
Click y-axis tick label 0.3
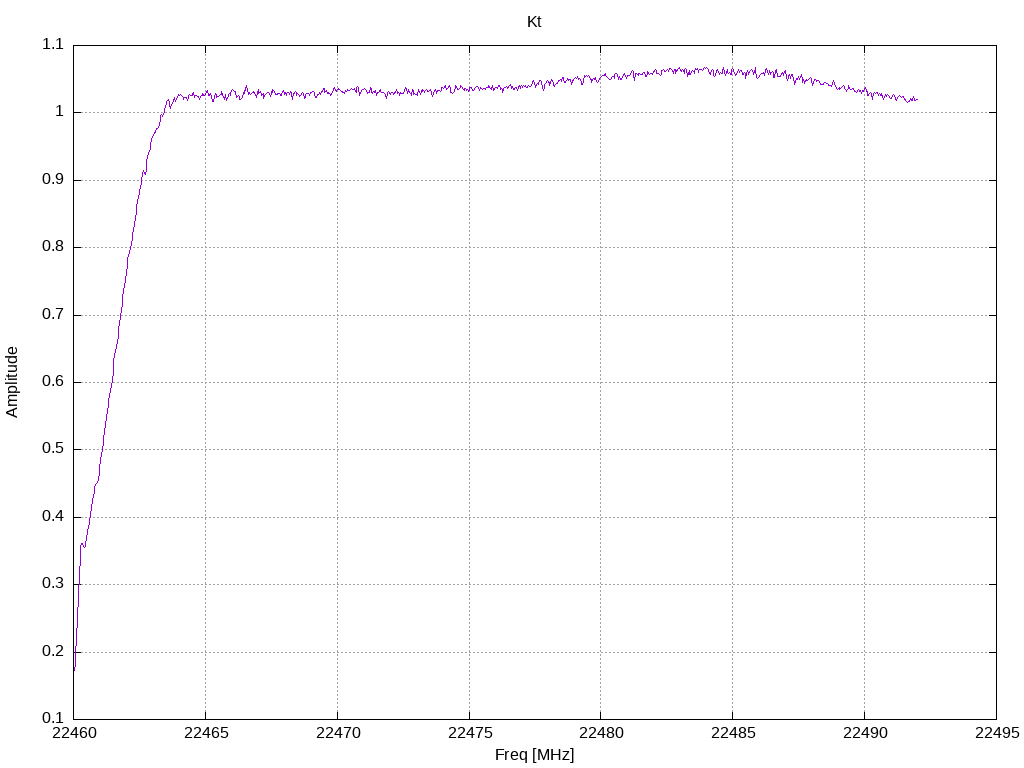click(53, 584)
